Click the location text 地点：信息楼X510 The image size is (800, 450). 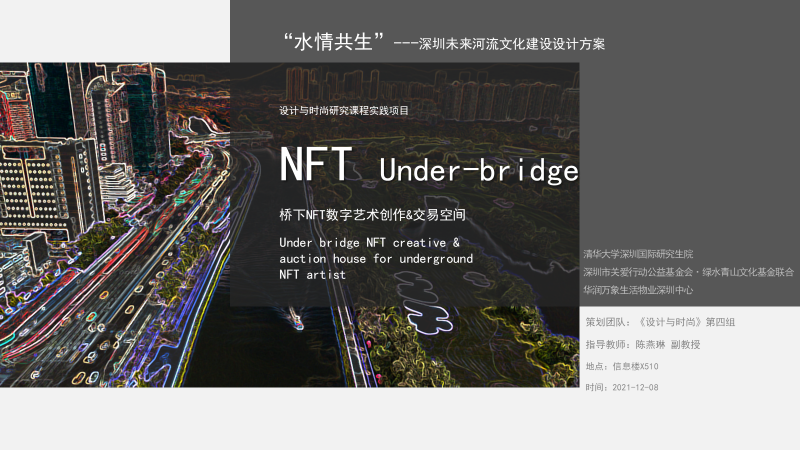tap(621, 366)
